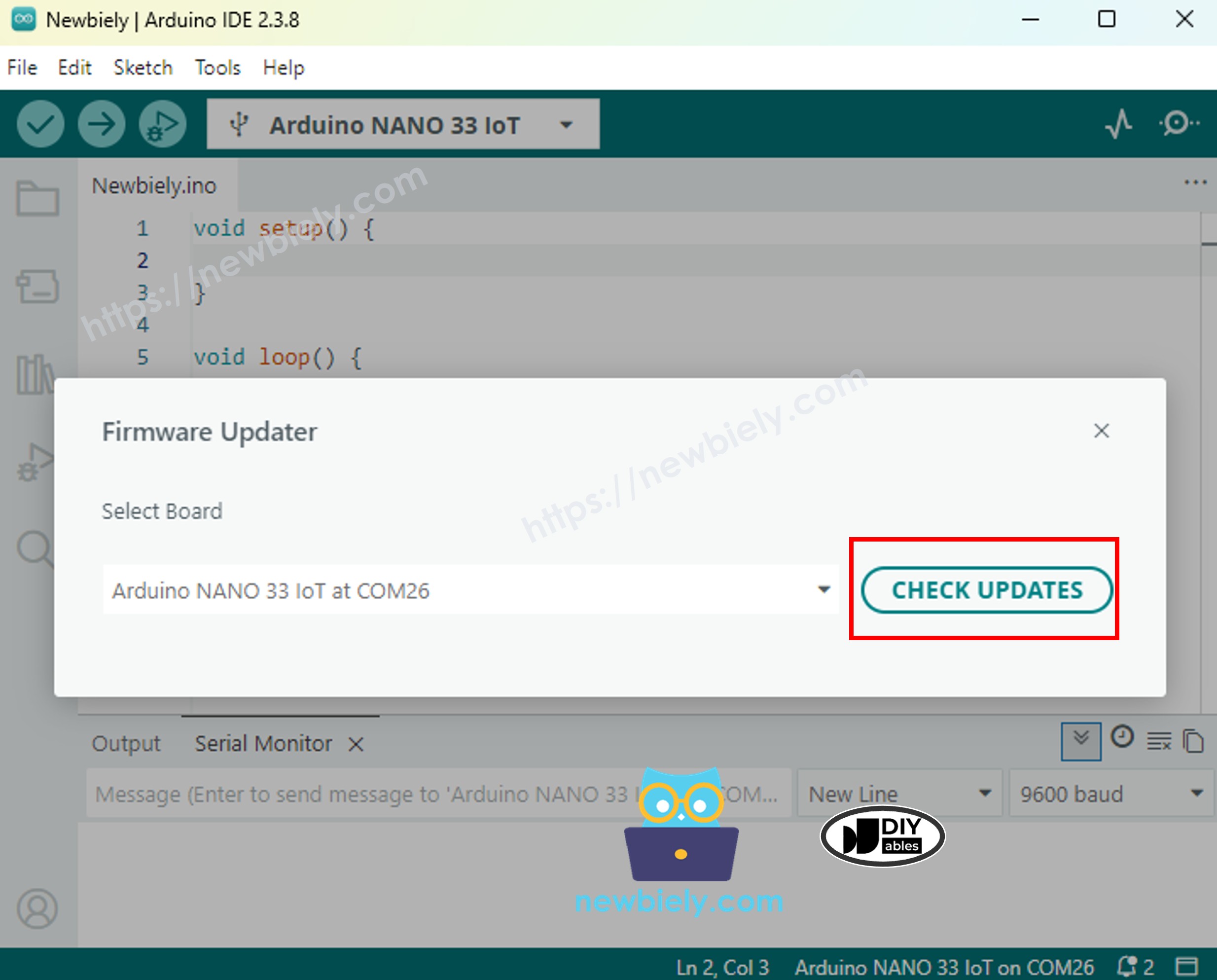The image size is (1217, 980).
Task: Clear the Serial Monitor output
Action: [x=1158, y=741]
